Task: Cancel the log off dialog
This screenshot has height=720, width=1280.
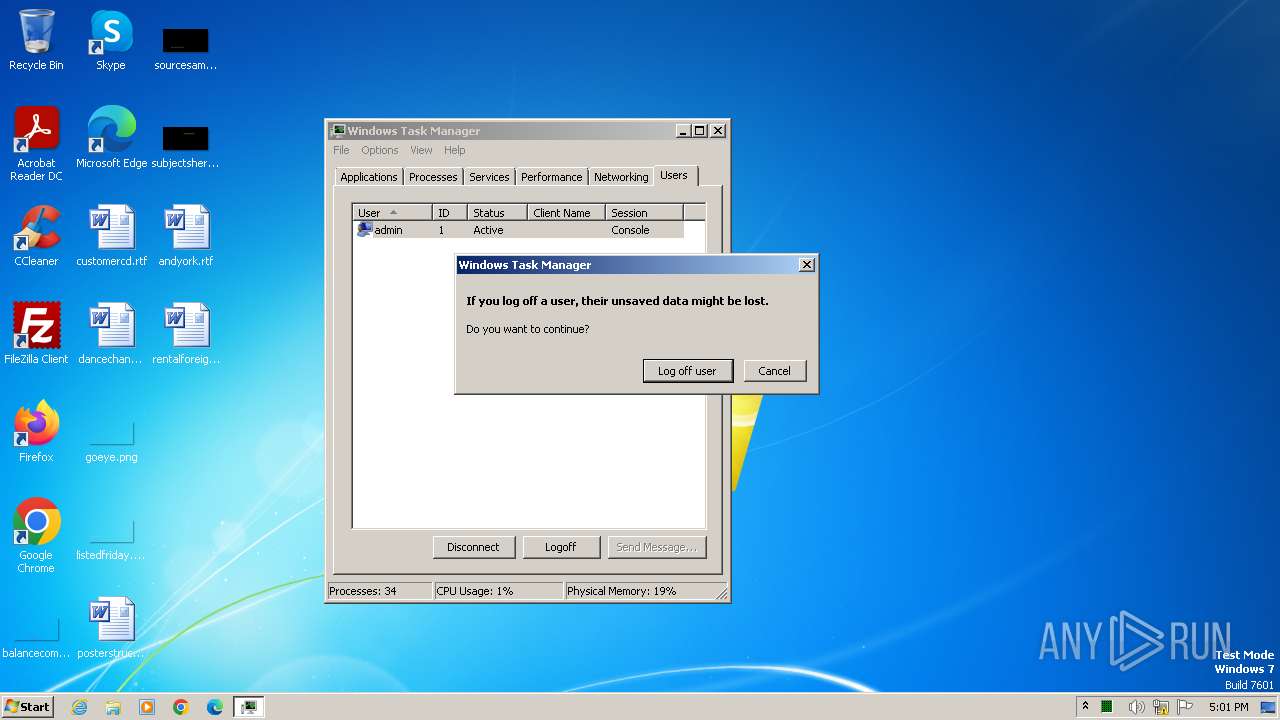Action: [x=774, y=371]
